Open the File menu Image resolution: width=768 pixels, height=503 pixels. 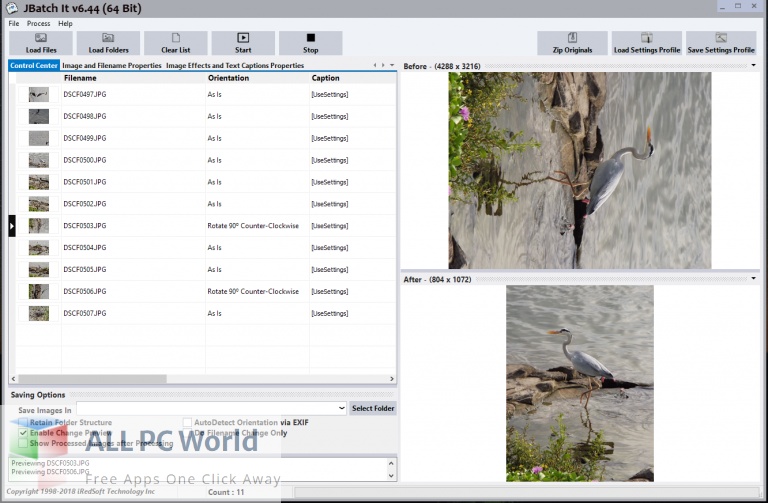coord(14,24)
